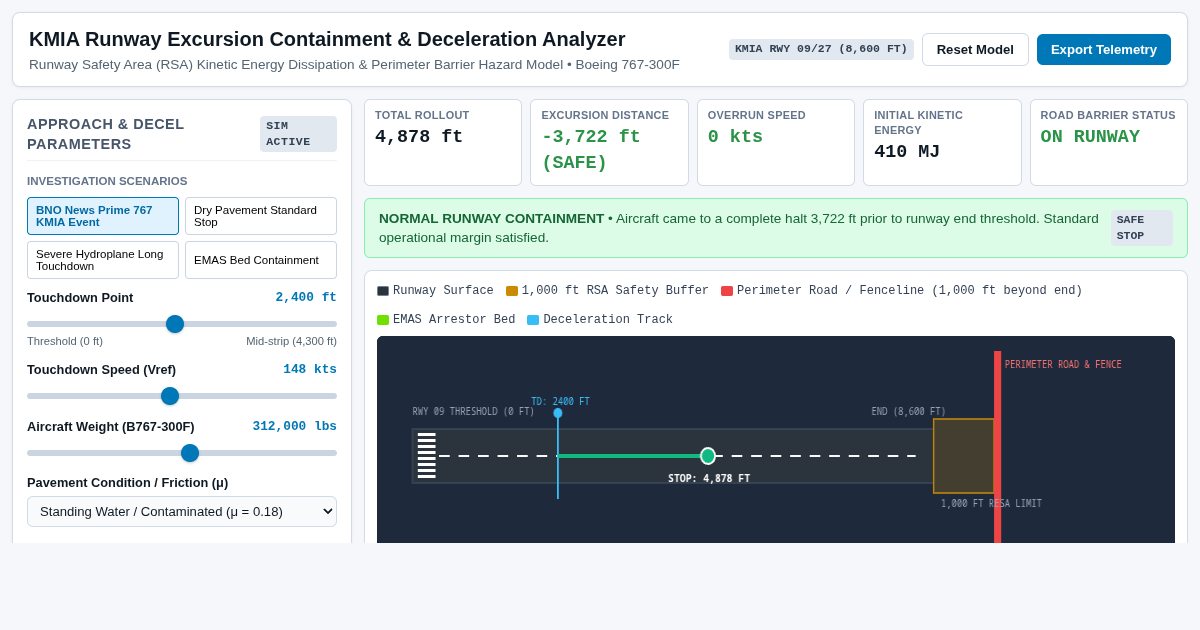
Task: Select BNO News Prime 767 KMIA Event scenario
Action: (103, 216)
